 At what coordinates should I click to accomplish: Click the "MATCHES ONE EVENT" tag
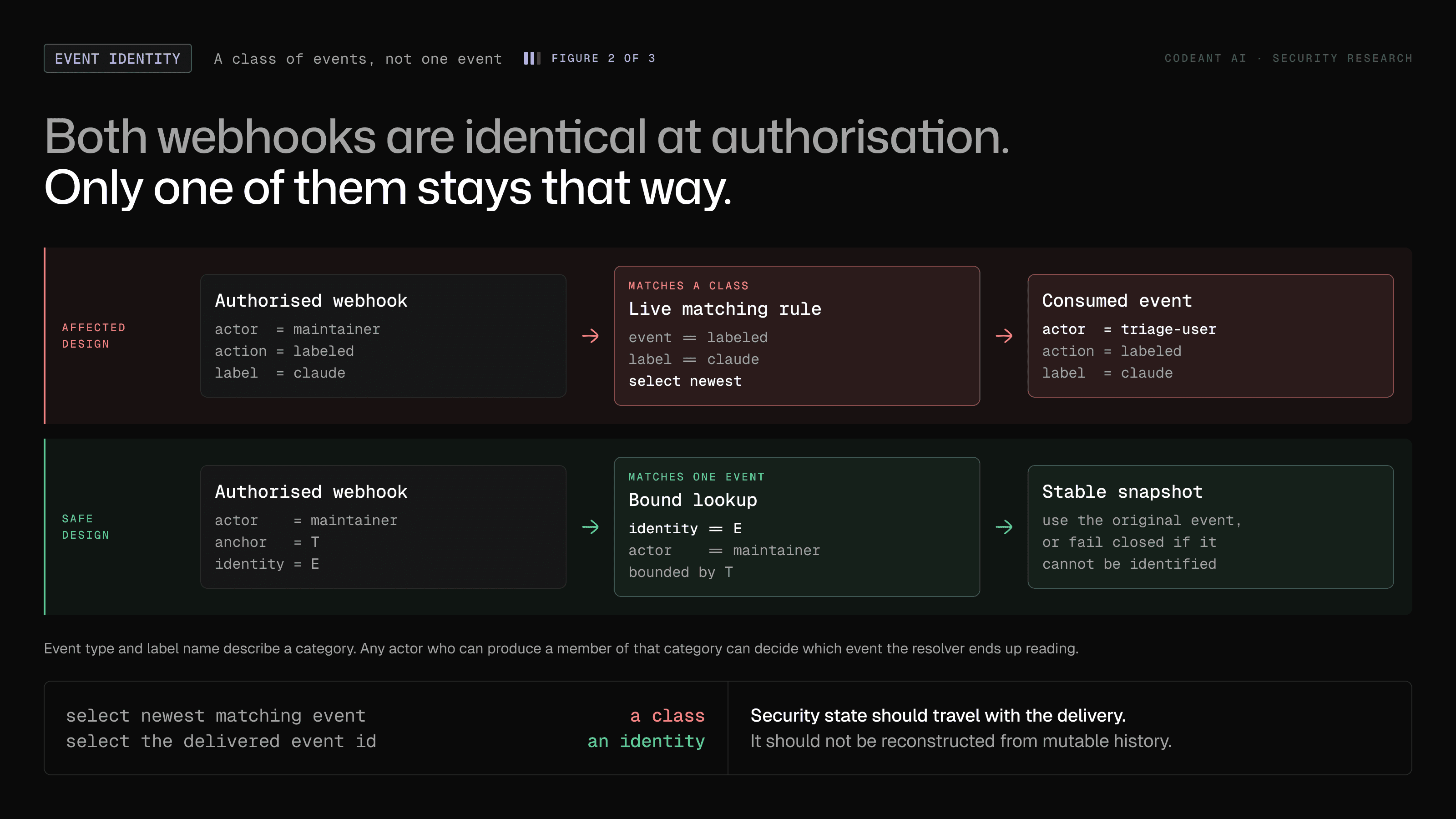[696, 476]
